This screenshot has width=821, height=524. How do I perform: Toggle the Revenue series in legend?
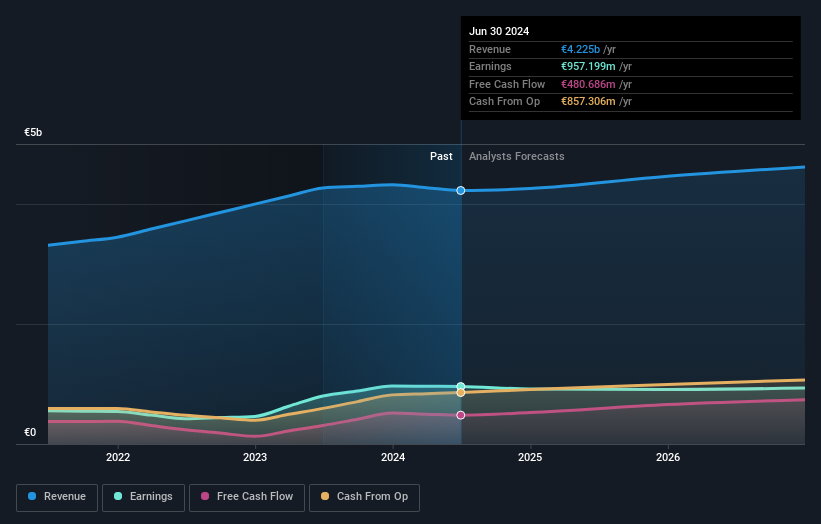coord(57,497)
